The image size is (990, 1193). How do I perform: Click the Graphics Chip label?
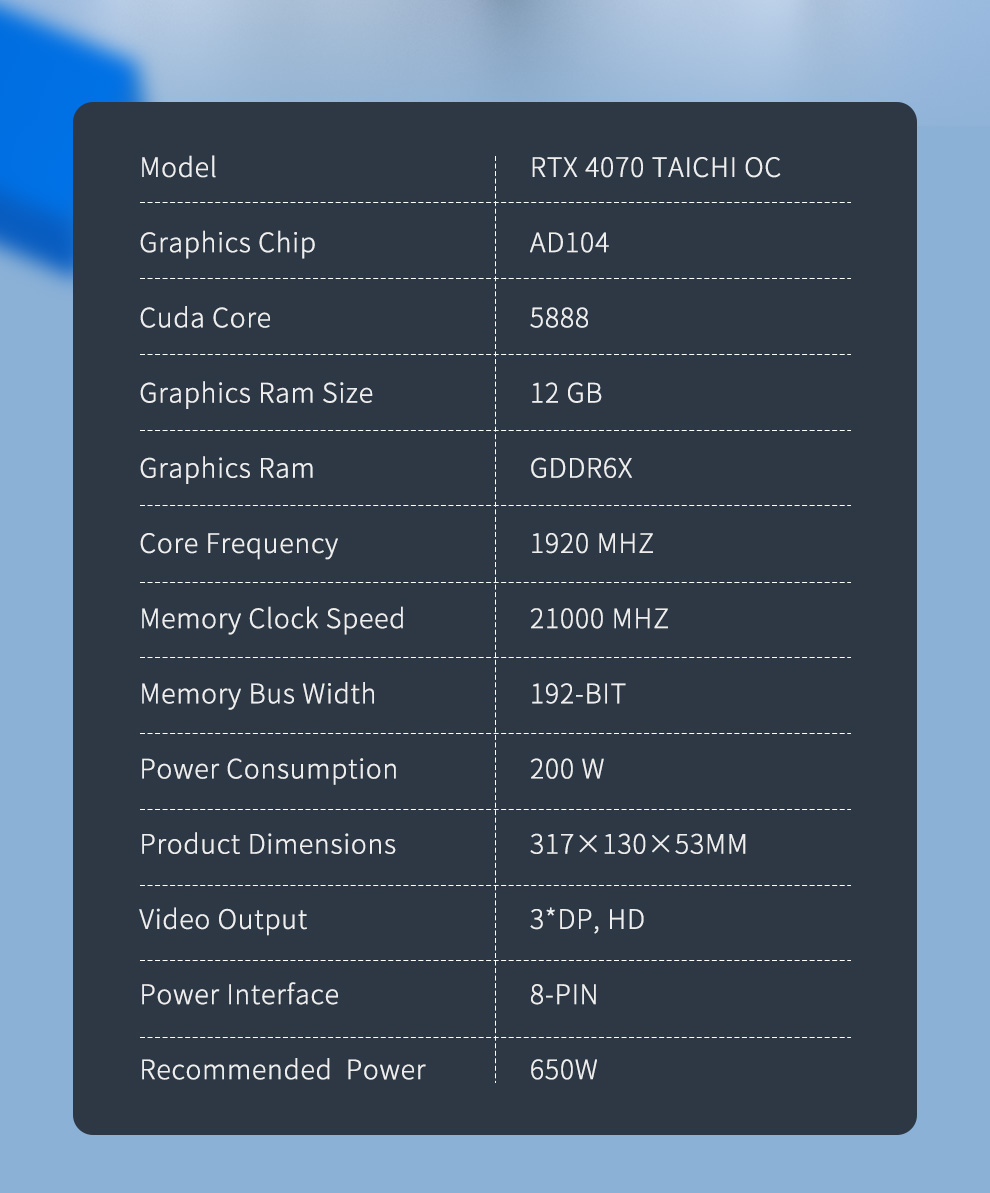click(x=228, y=243)
